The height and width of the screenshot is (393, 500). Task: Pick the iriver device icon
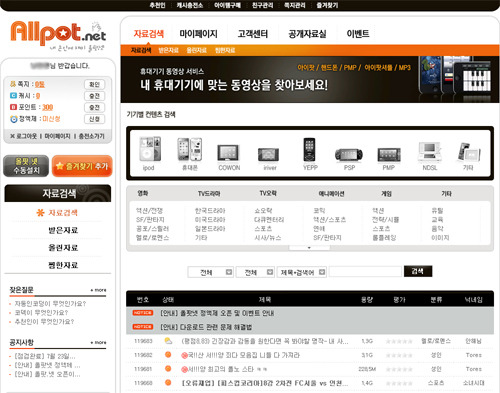pos(268,154)
